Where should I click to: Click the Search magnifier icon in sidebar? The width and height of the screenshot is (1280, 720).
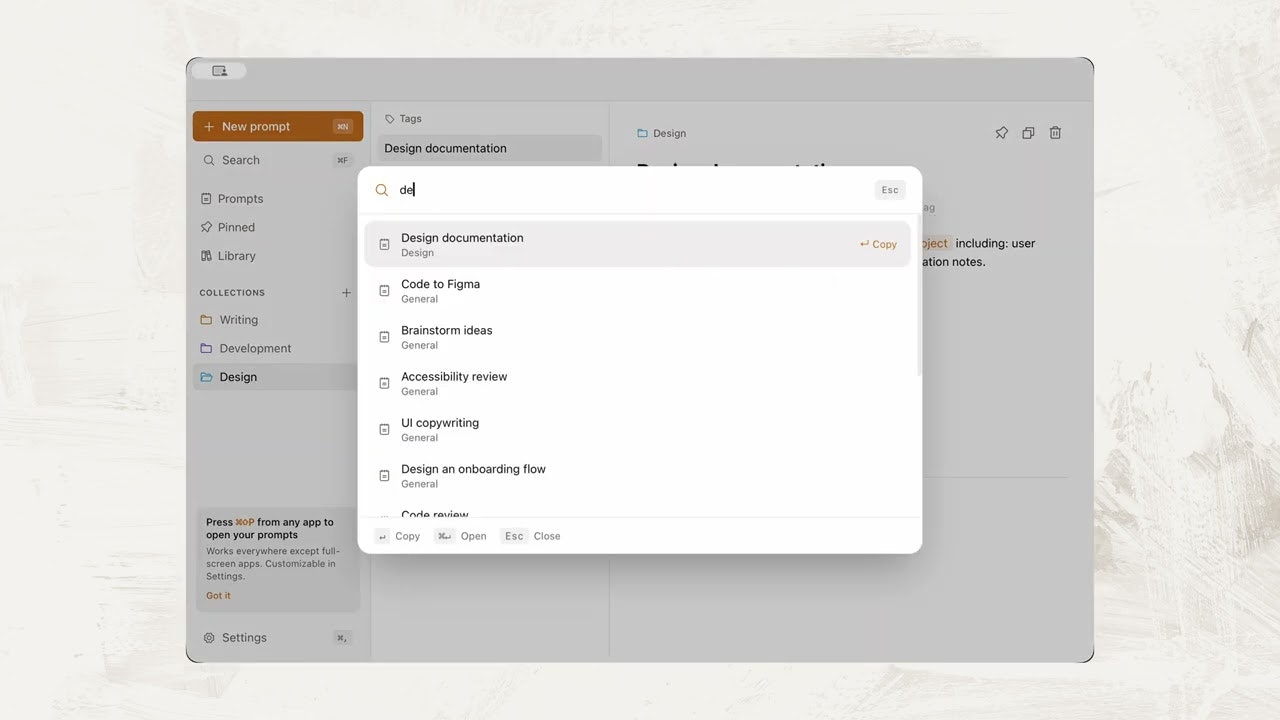tap(209, 160)
